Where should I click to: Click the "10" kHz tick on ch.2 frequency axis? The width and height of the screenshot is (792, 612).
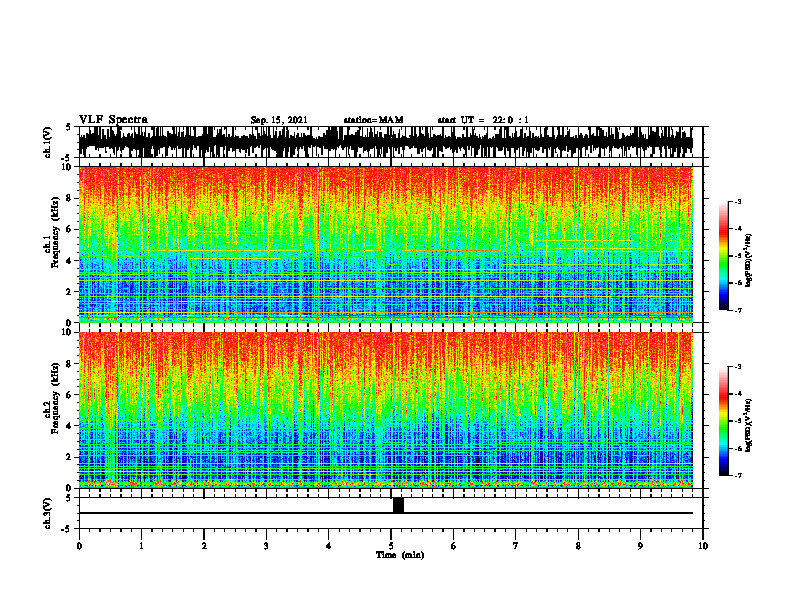67,332
